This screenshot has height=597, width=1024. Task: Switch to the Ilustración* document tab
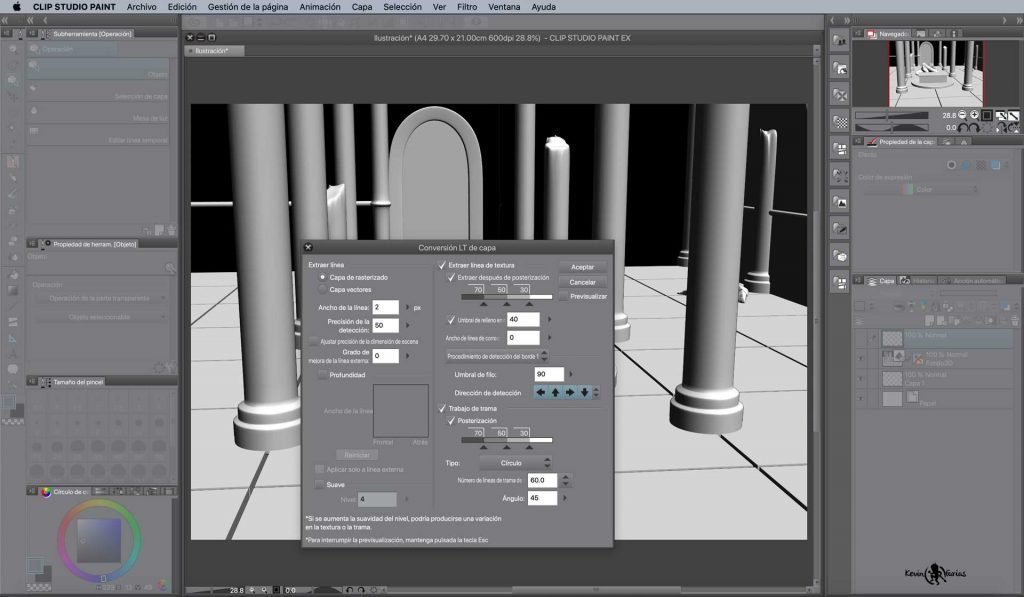[x=213, y=50]
